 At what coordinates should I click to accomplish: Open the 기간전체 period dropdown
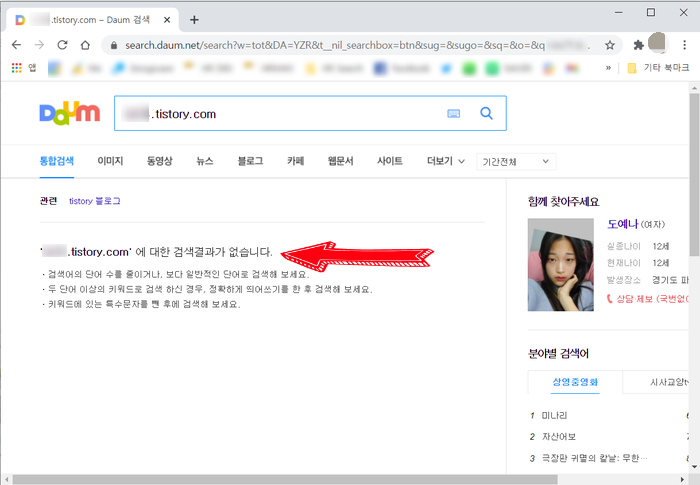coord(516,162)
